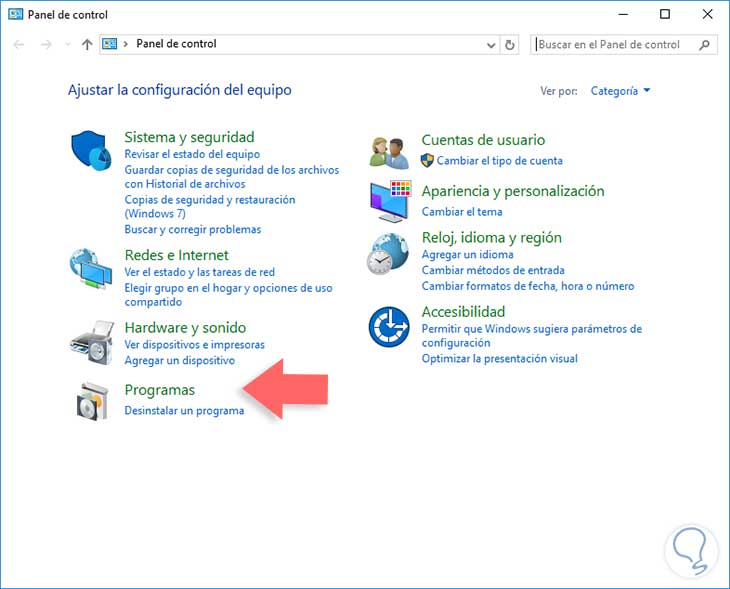This screenshot has height=589, width=730.
Task: Go up one level with the up arrow
Action: pyautogui.click(x=87, y=45)
